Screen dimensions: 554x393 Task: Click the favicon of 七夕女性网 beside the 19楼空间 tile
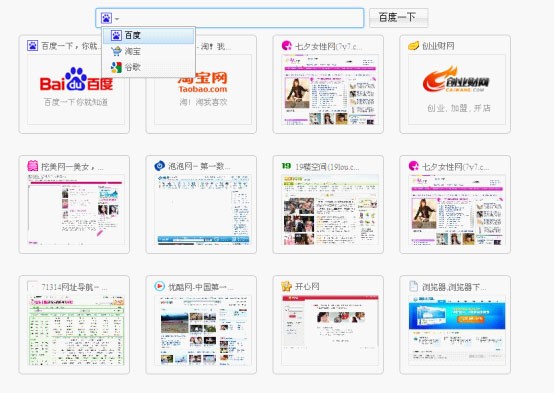(413, 166)
